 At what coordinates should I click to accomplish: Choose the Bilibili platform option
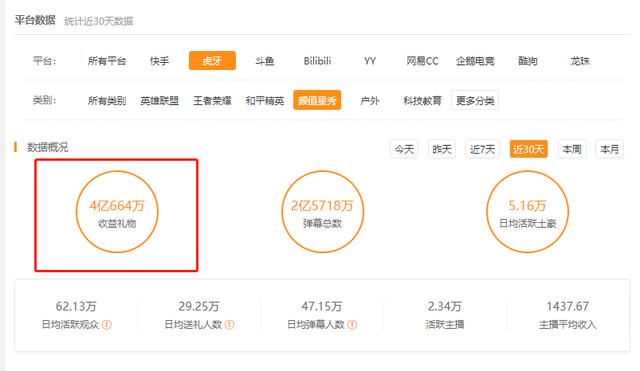(317, 61)
